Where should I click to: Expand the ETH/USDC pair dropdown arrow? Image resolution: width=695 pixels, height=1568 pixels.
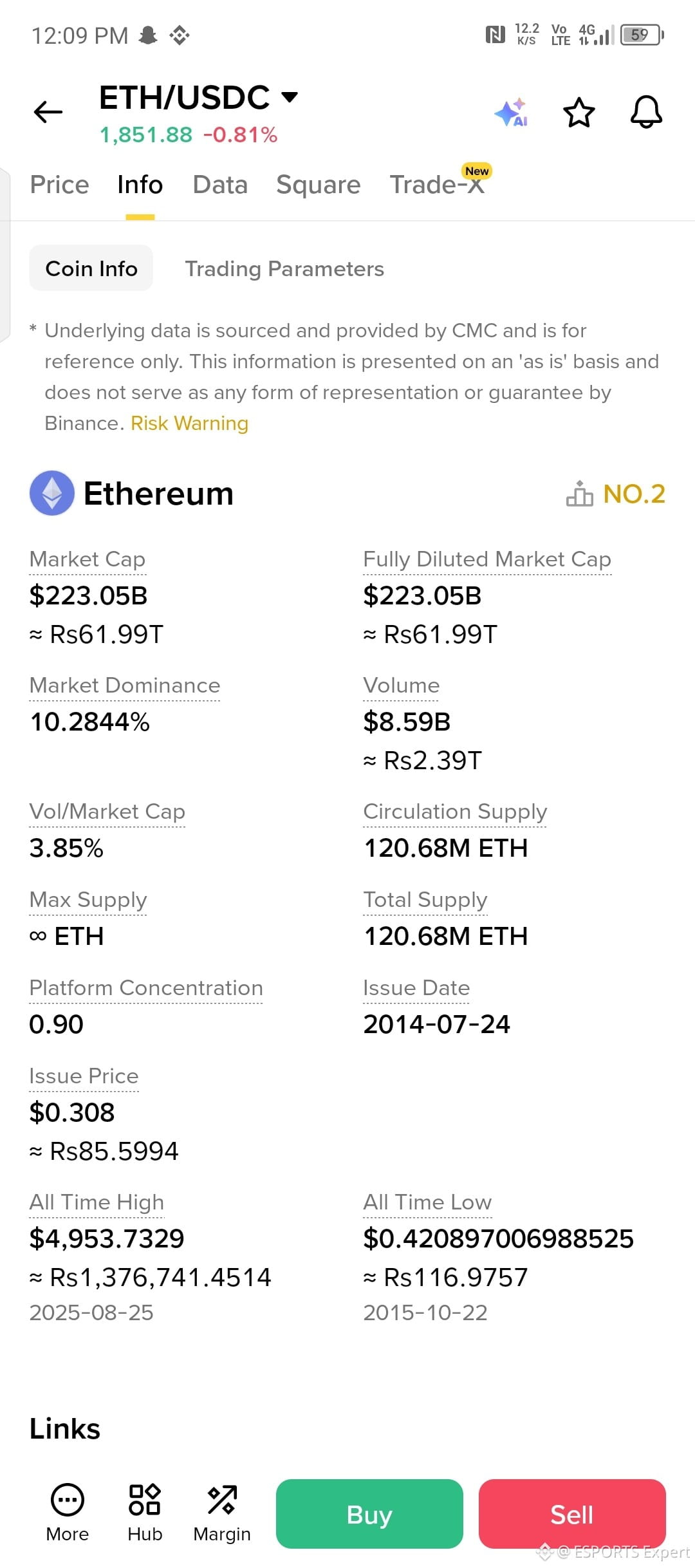[290, 97]
